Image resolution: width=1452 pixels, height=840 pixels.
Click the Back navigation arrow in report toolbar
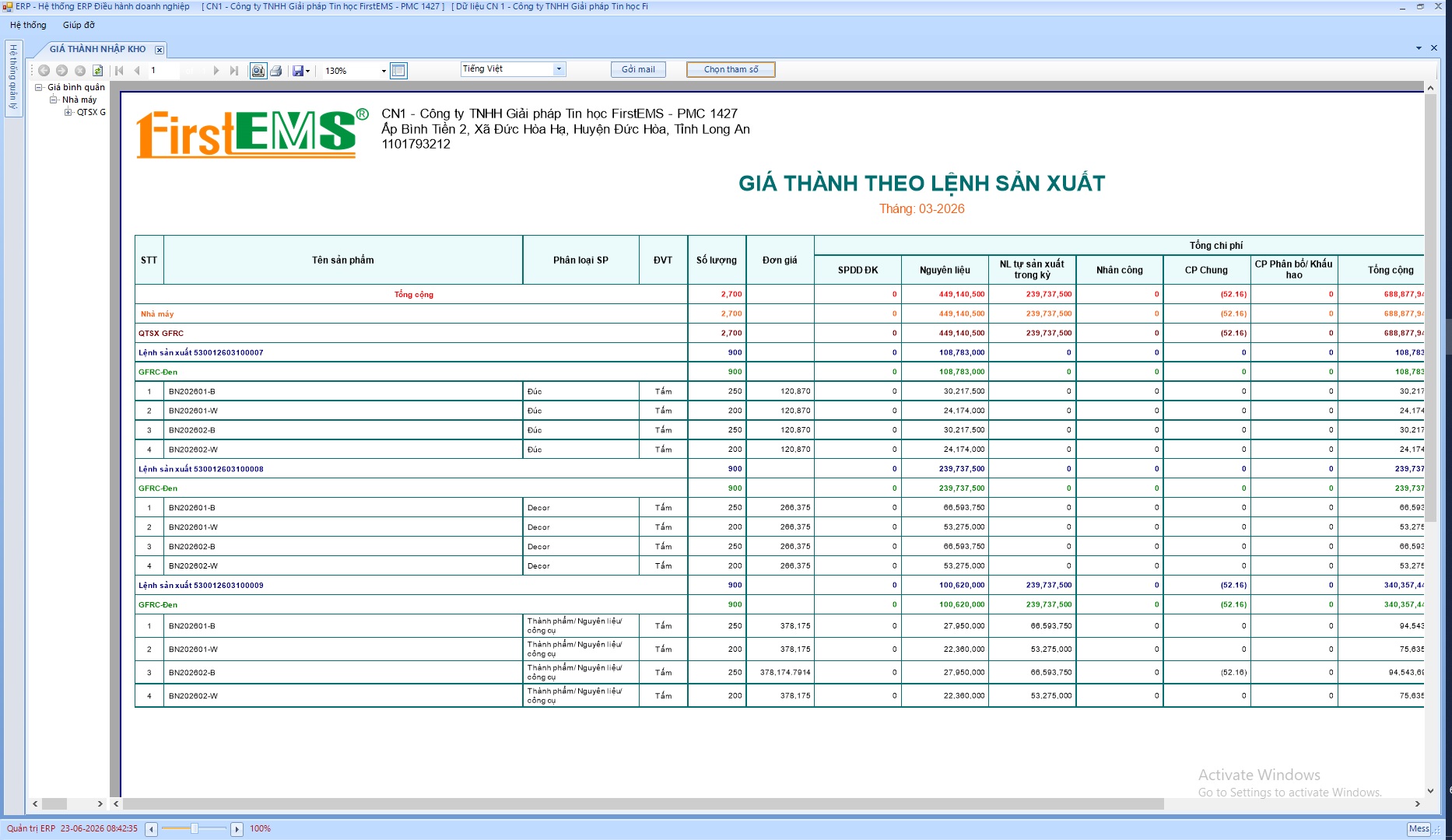click(x=44, y=71)
